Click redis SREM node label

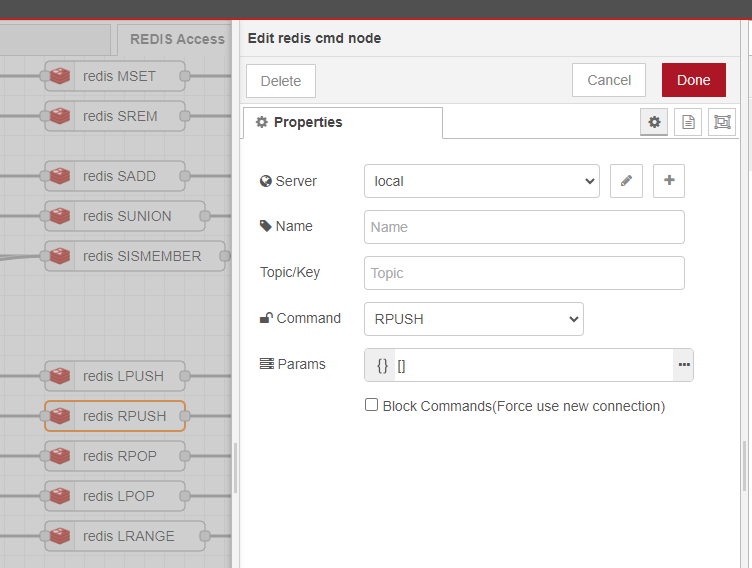coord(120,116)
